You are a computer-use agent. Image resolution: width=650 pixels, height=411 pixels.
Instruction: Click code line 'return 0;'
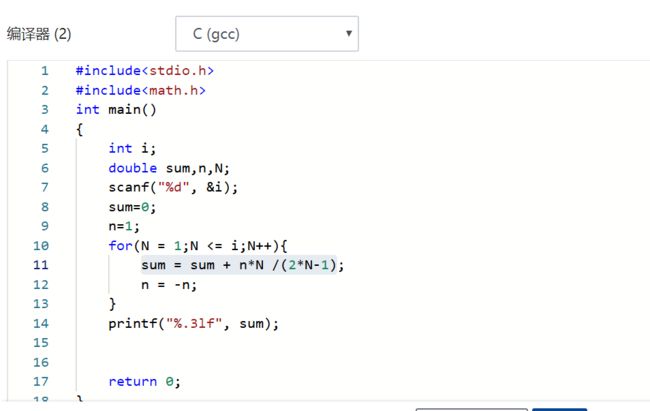[x=145, y=382]
